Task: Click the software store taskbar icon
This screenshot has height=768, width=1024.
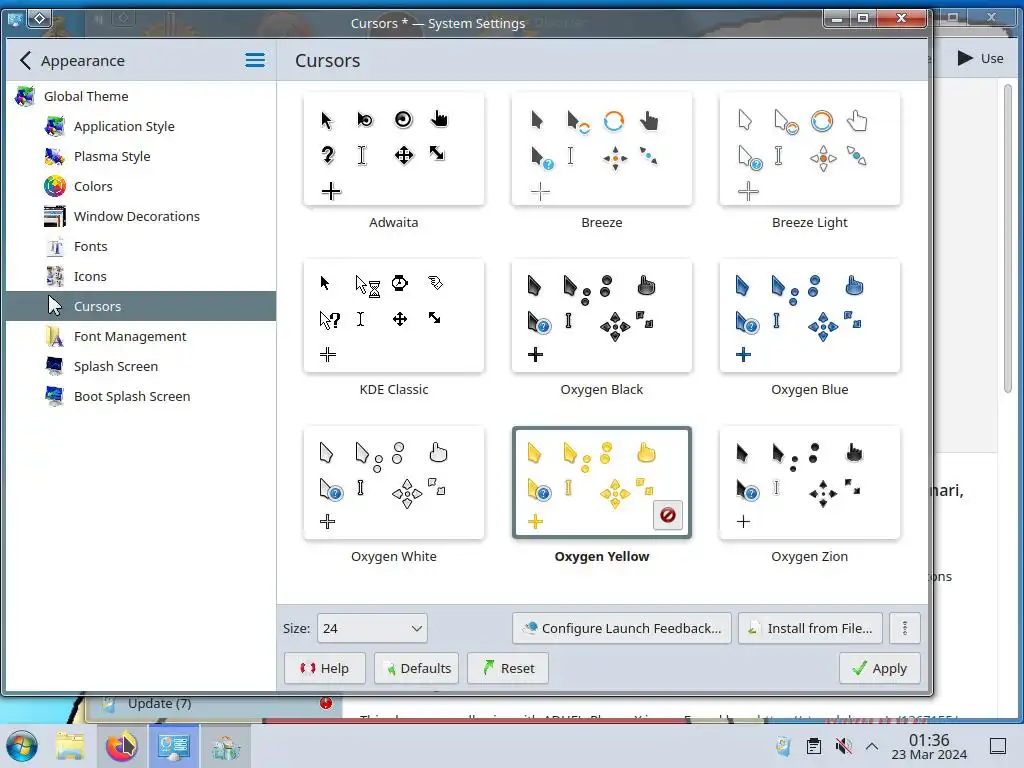Action: point(226,746)
